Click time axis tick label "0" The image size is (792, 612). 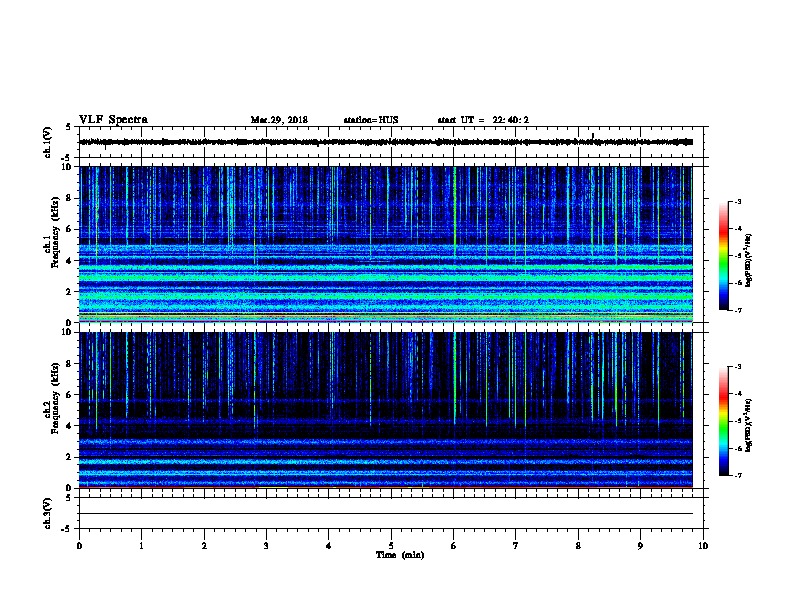click(x=79, y=546)
